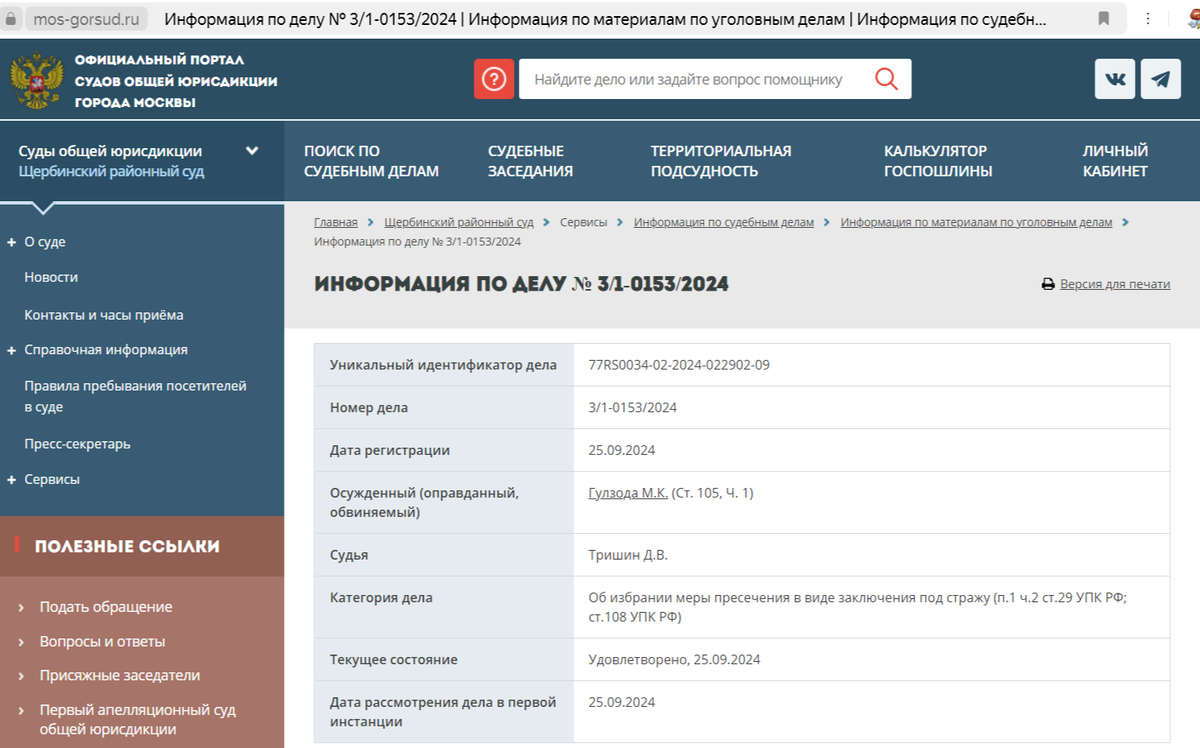The height and width of the screenshot is (748, 1200).
Task: Click the coat of arms portal logo
Action: [x=37, y=78]
